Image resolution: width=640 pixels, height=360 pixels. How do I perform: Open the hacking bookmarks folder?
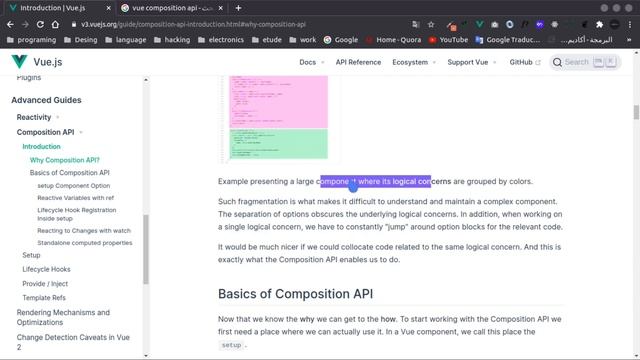172,40
